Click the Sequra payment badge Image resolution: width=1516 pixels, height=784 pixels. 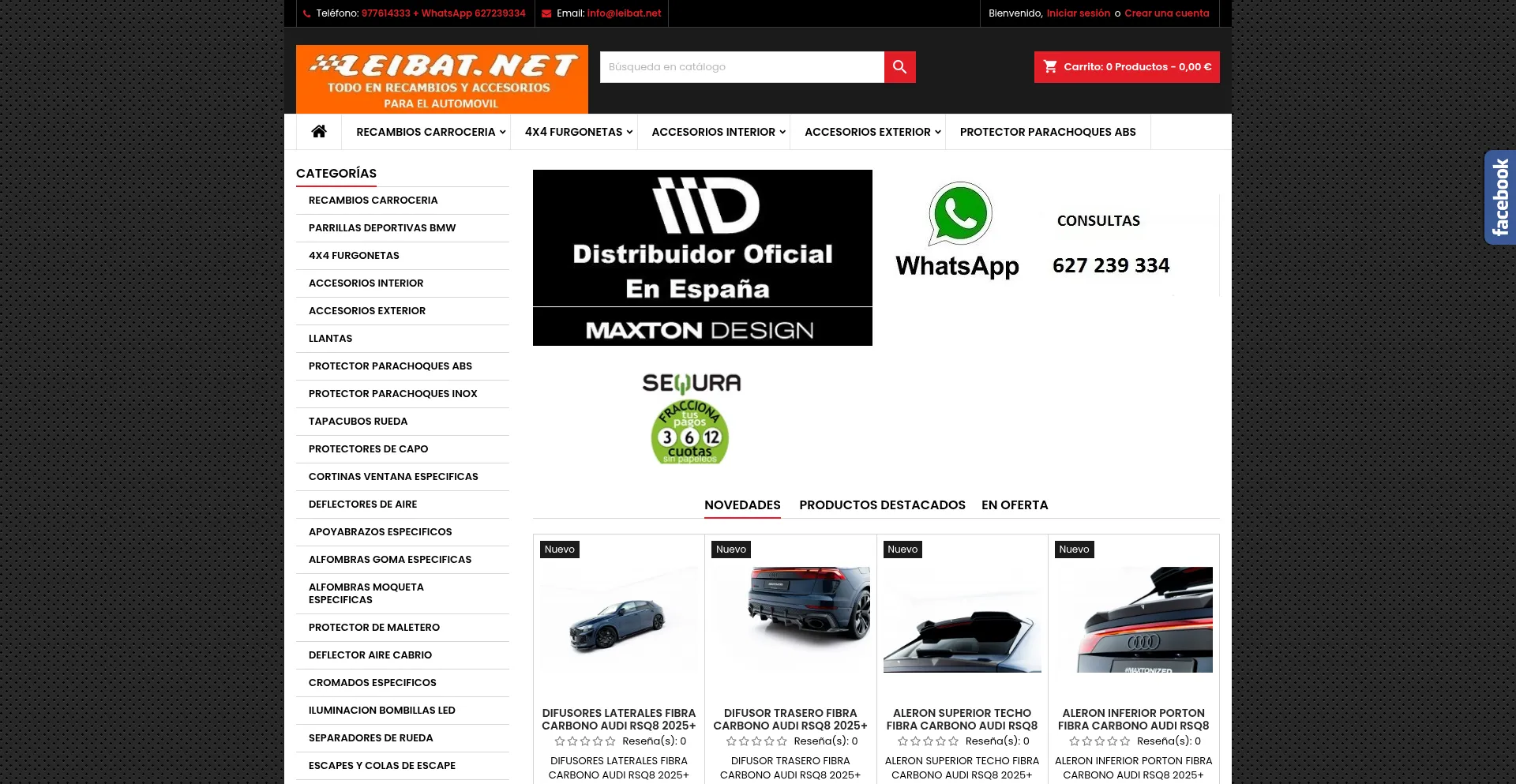pyautogui.click(x=691, y=418)
